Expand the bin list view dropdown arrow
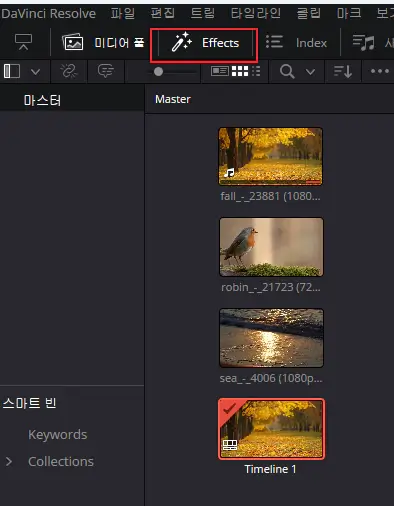This screenshot has height=506, width=394. point(35,72)
